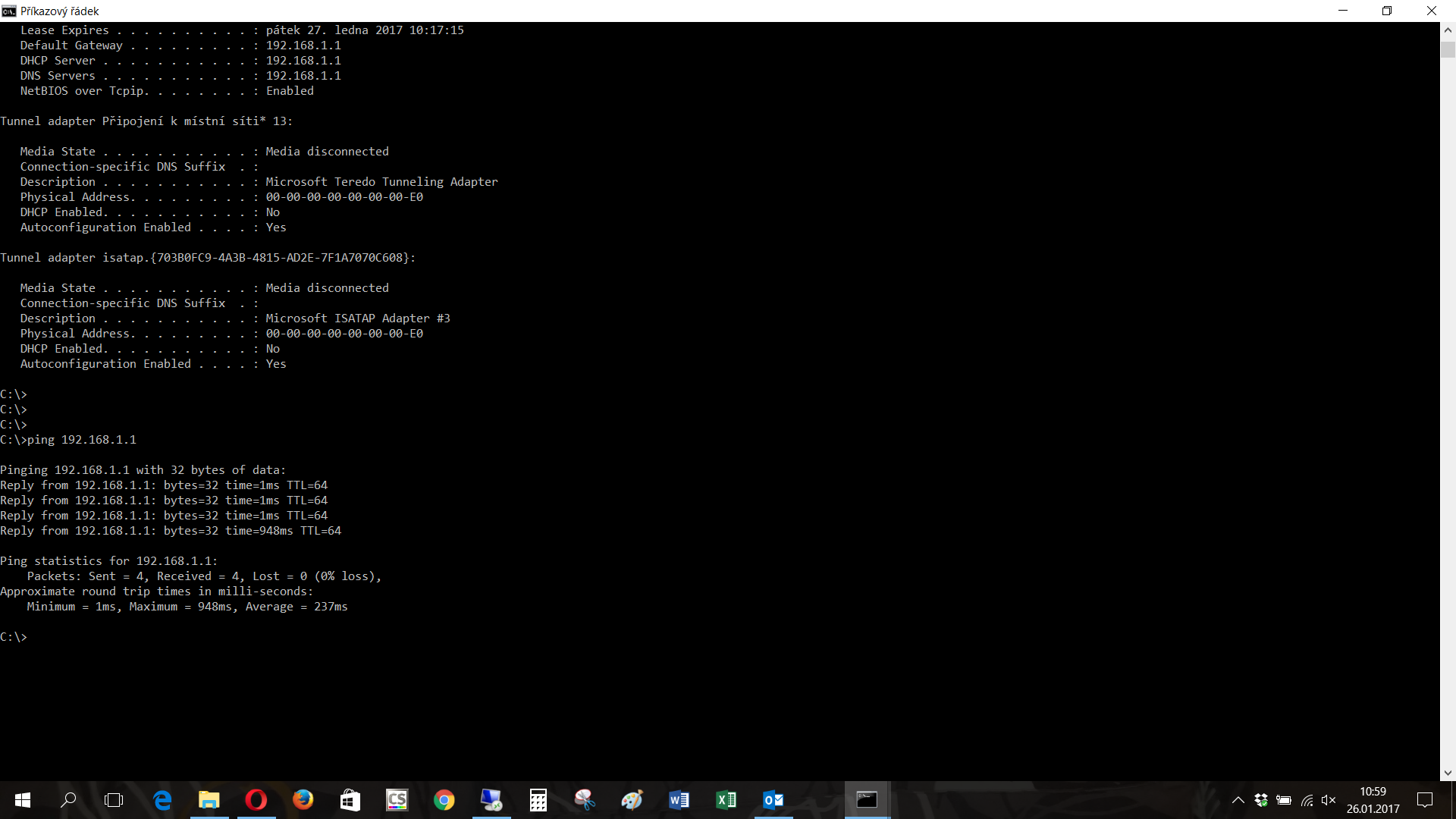Open the Wi-Fi network tray icon
Image resolution: width=1456 pixels, height=819 pixels.
point(1307,800)
